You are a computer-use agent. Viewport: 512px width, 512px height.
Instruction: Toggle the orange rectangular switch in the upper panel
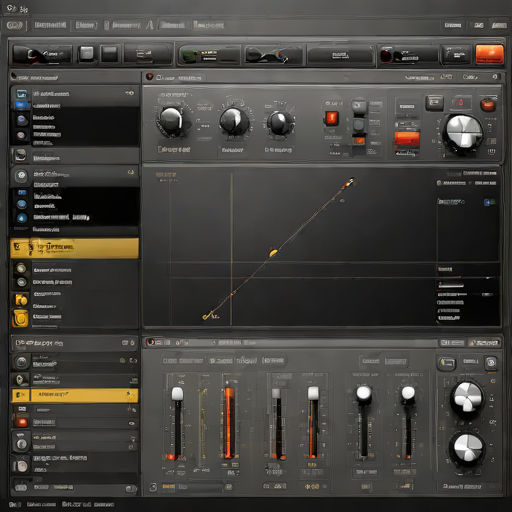(407, 138)
